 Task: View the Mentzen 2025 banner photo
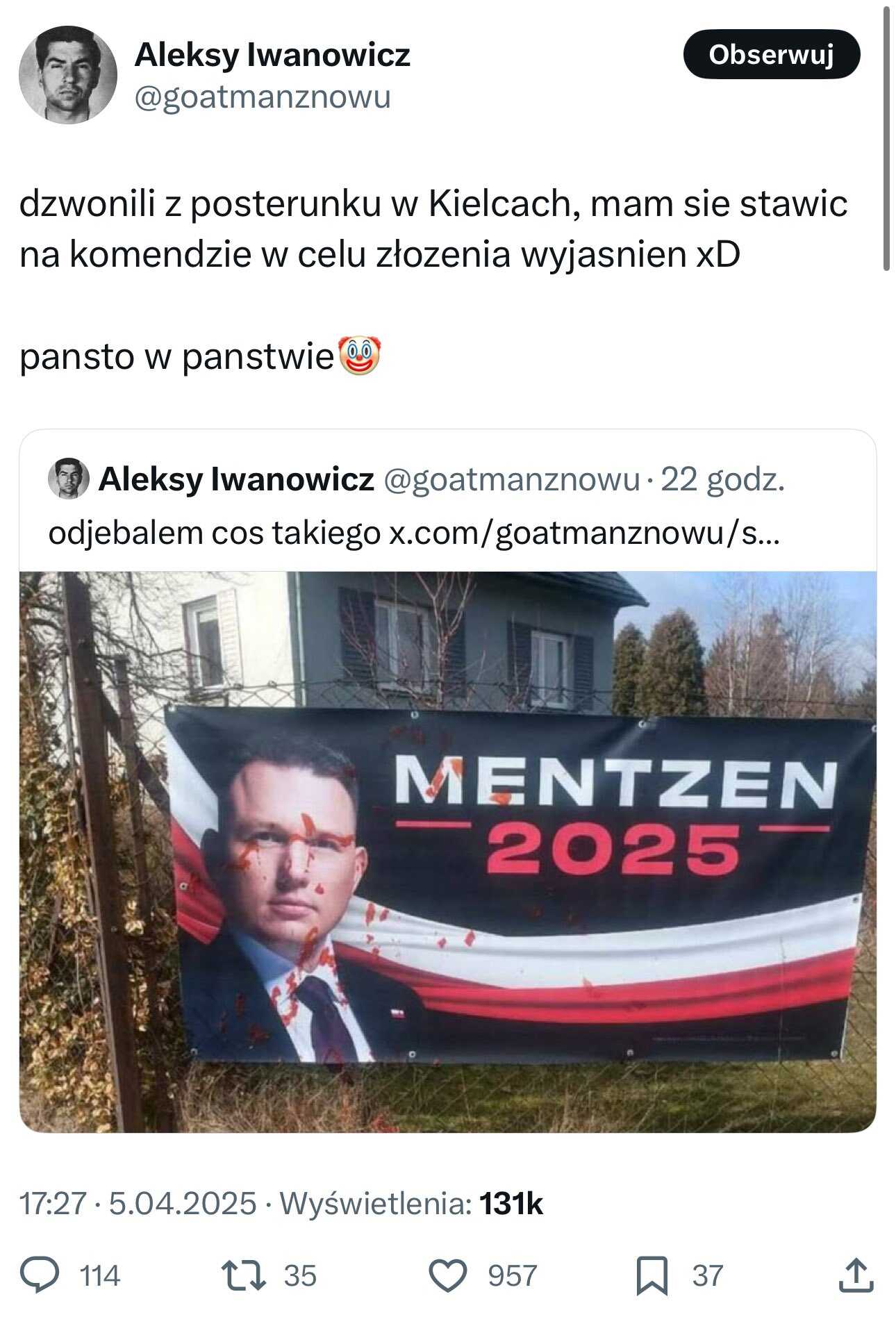[x=448, y=852]
